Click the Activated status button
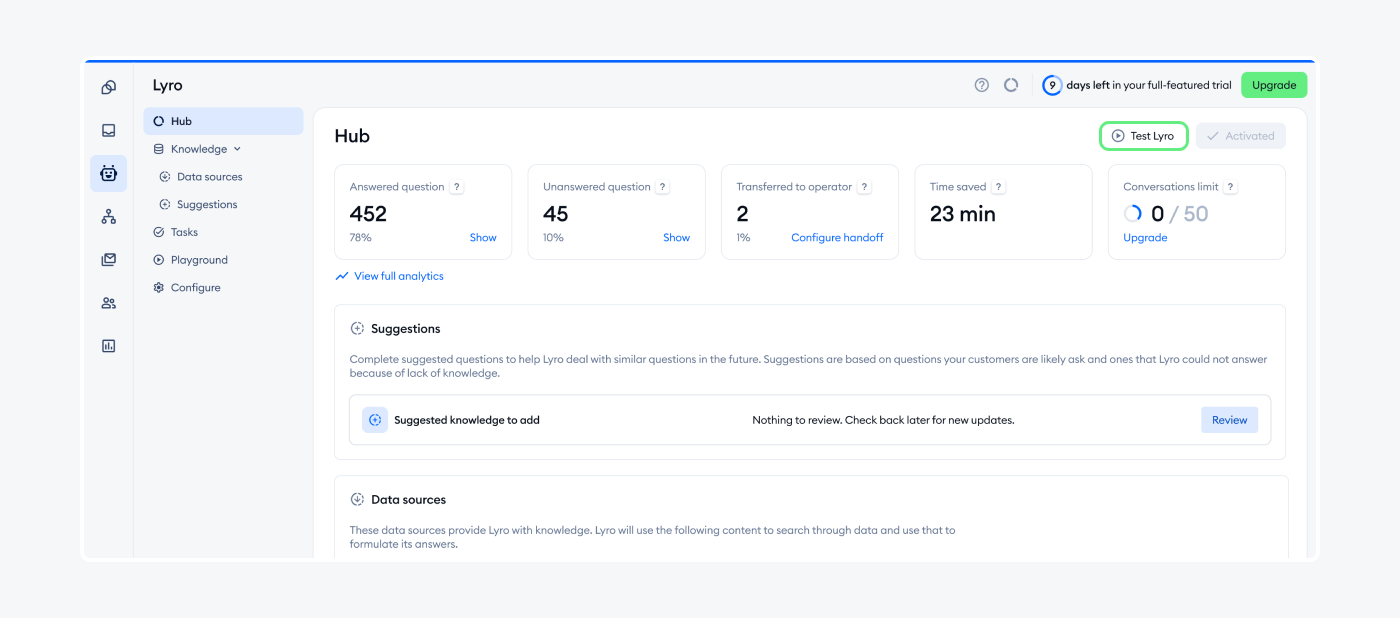The image size is (1400, 618). (x=1240, y=136)
